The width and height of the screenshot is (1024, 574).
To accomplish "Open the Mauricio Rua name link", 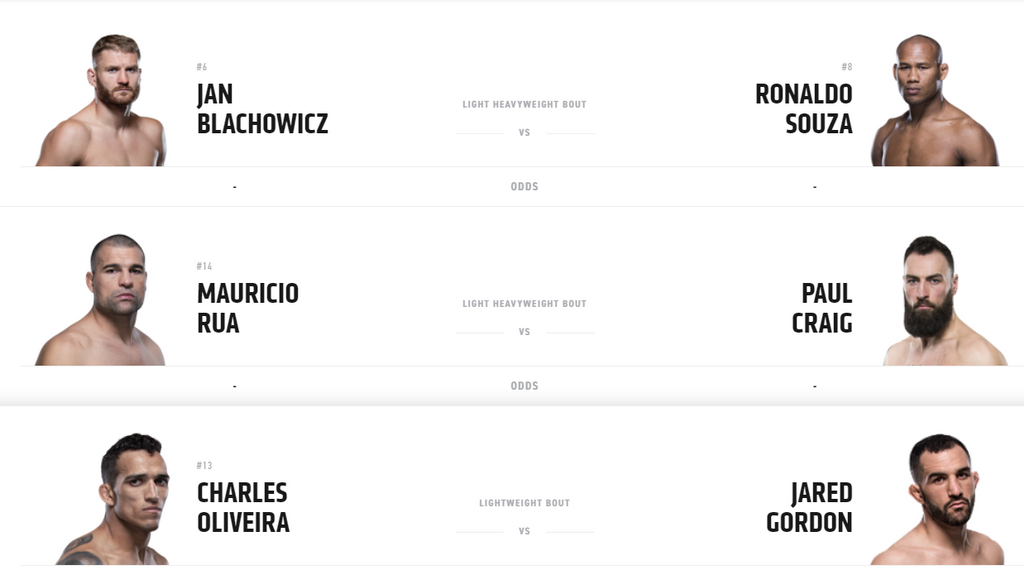I will click(248, 308).
